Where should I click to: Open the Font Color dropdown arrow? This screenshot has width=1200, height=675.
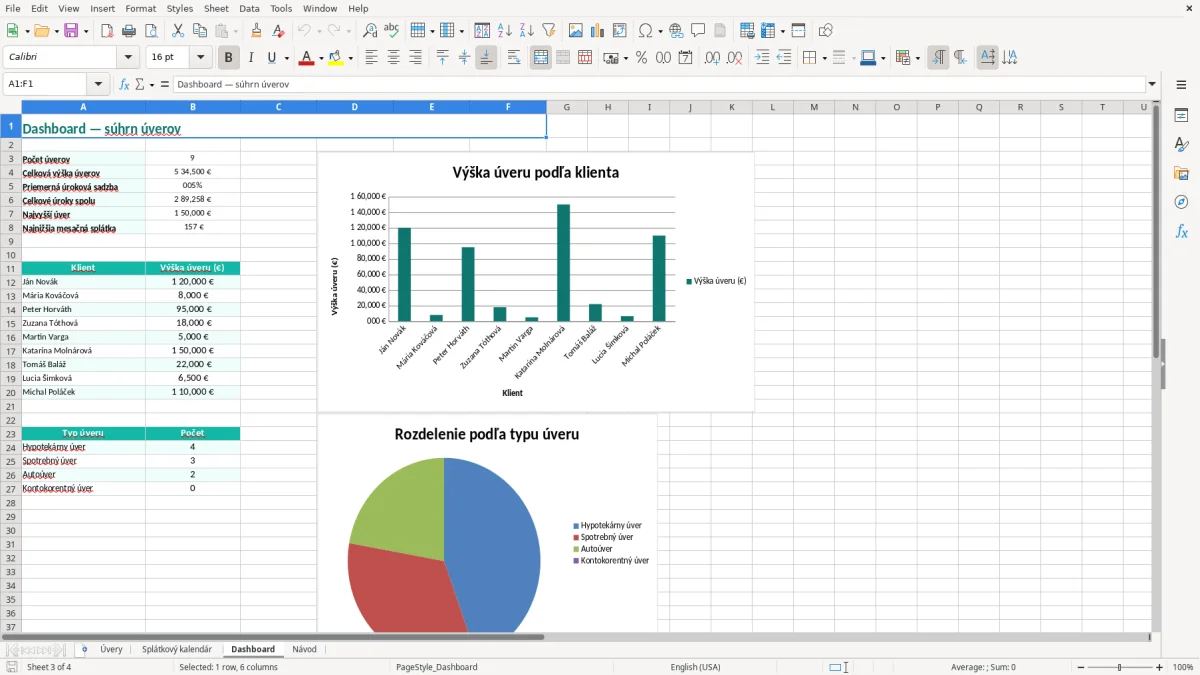(x=320, y=58)
